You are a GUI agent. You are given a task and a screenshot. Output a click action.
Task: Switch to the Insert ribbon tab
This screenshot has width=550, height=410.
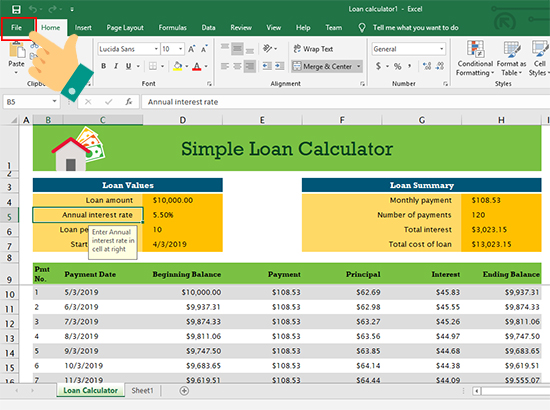coord(83,27)
